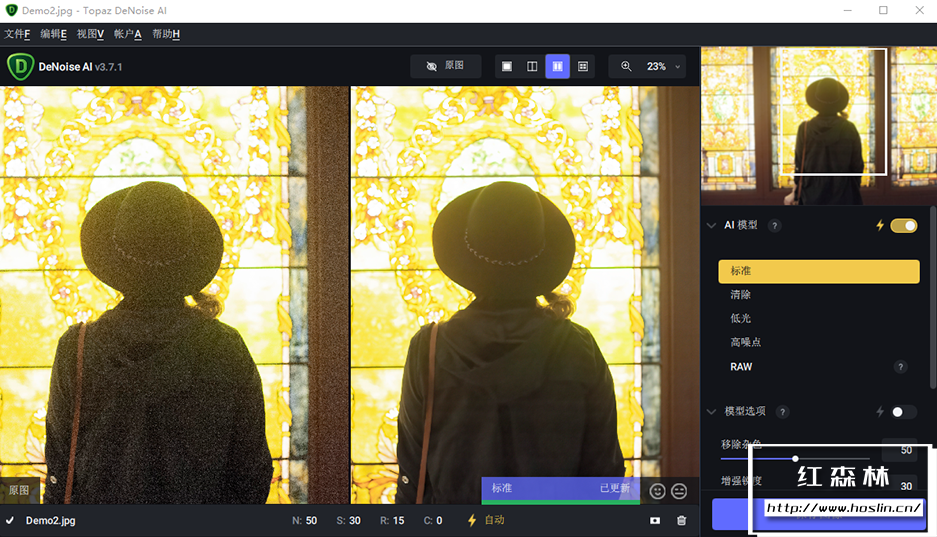
Task: Switch to split view layout
Action: (532, 66)
